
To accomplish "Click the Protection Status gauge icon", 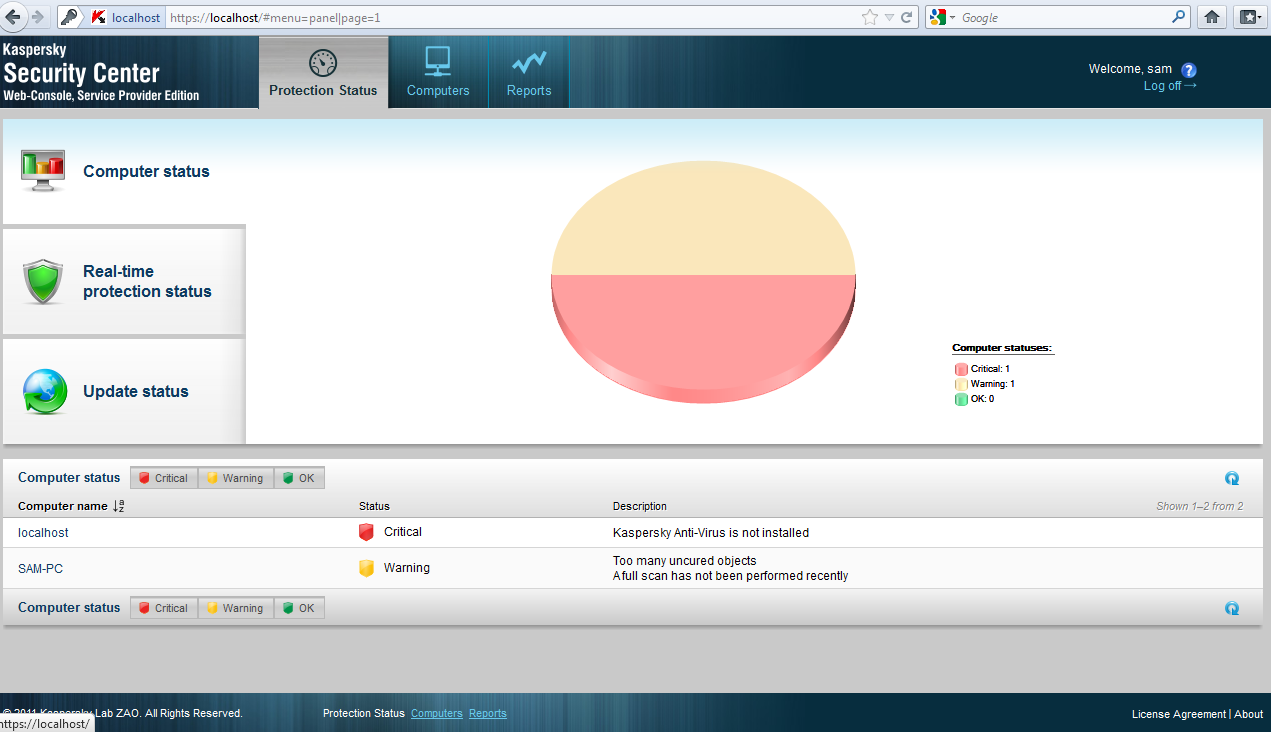I will [x=322, y=62].
